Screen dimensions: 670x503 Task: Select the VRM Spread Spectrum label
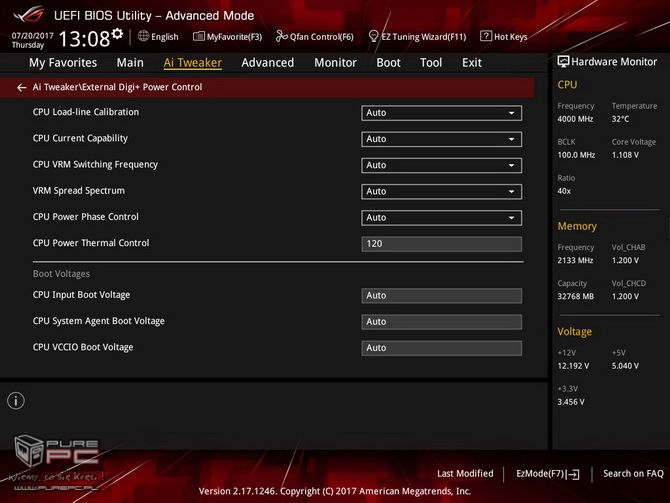click(x=79, y=191)
